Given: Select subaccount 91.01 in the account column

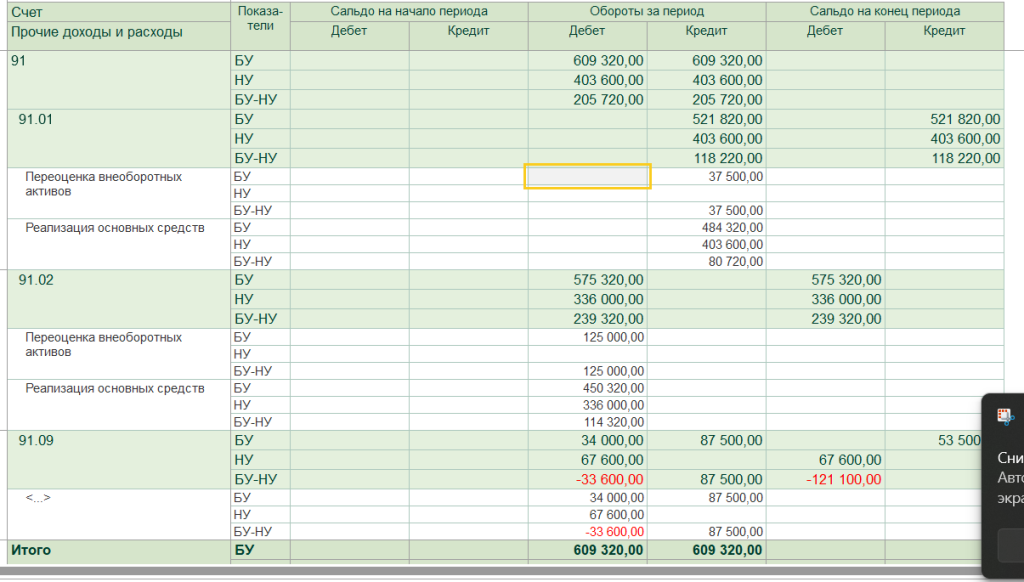Looking at the screenshot, I should (x=35, y=120).
